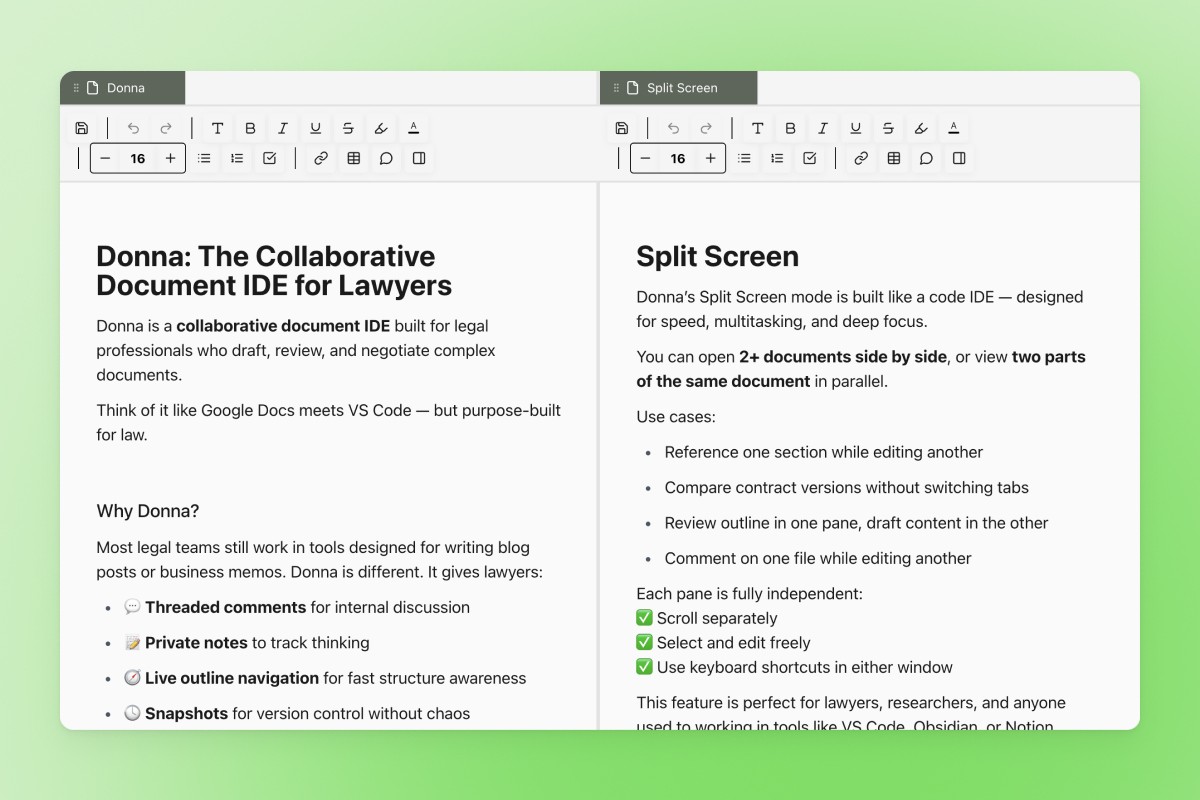Insert link in Split Screen pane
Screen dimensions: 1200x800
coord(861,158)
